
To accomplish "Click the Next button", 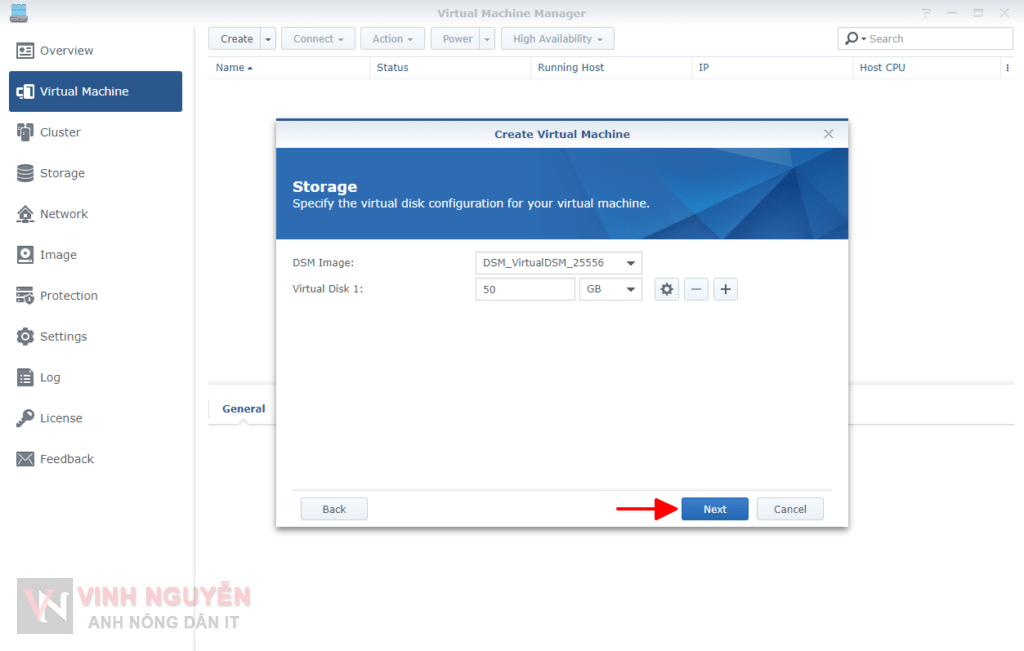I will pyautogui.click(x=714, y=509).
